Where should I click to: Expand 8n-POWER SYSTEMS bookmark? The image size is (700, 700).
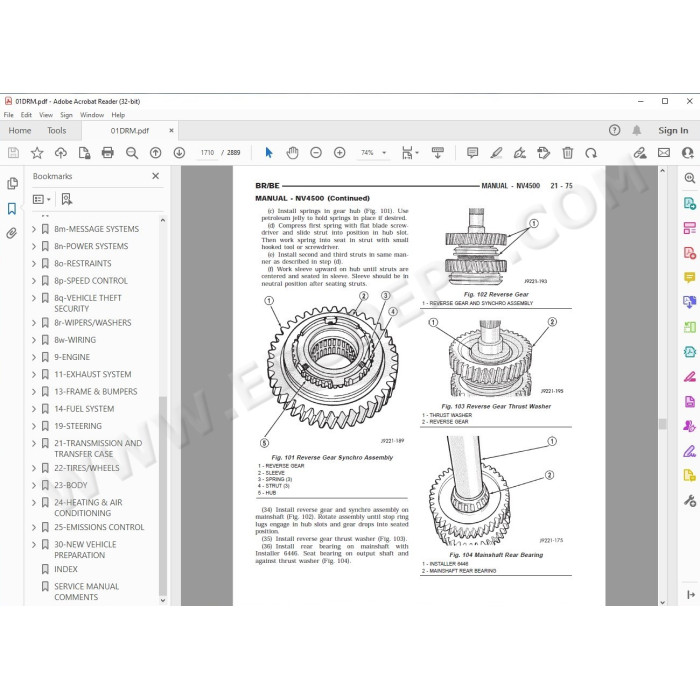pos(34,246)
